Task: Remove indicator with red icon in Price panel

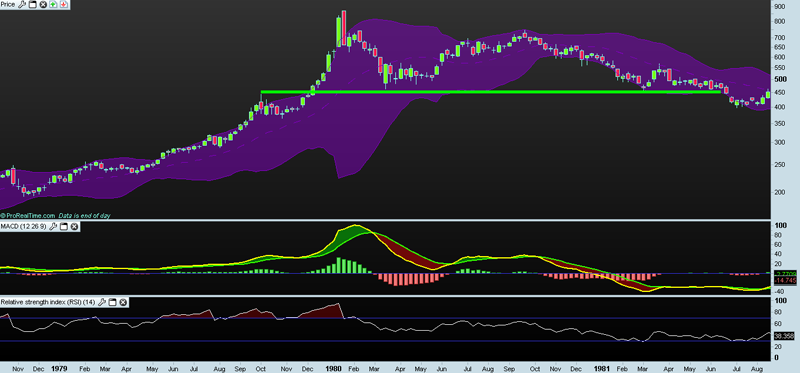Action: click(64, 5)
